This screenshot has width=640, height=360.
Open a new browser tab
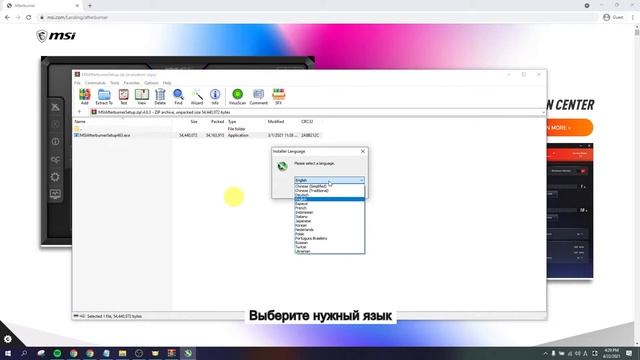90,6
